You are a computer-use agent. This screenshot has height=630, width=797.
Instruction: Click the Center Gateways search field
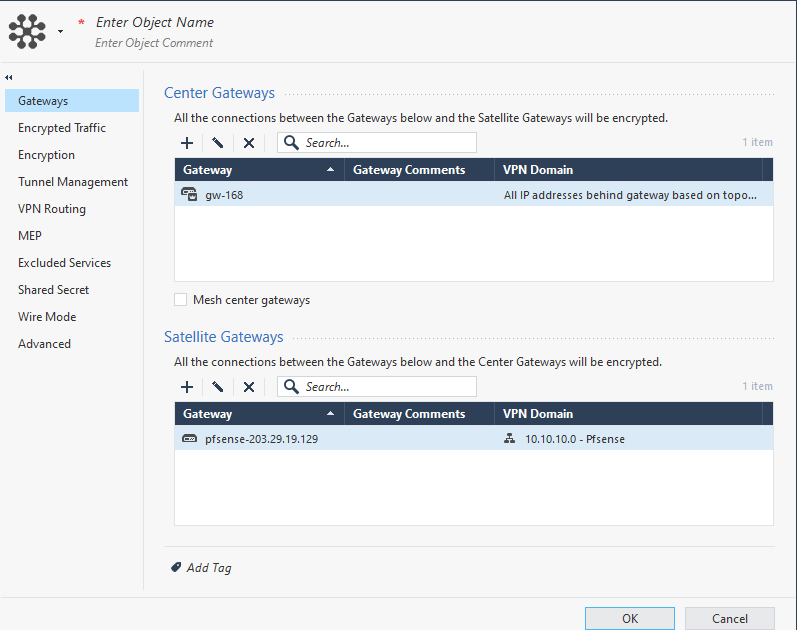click(386, 143)
